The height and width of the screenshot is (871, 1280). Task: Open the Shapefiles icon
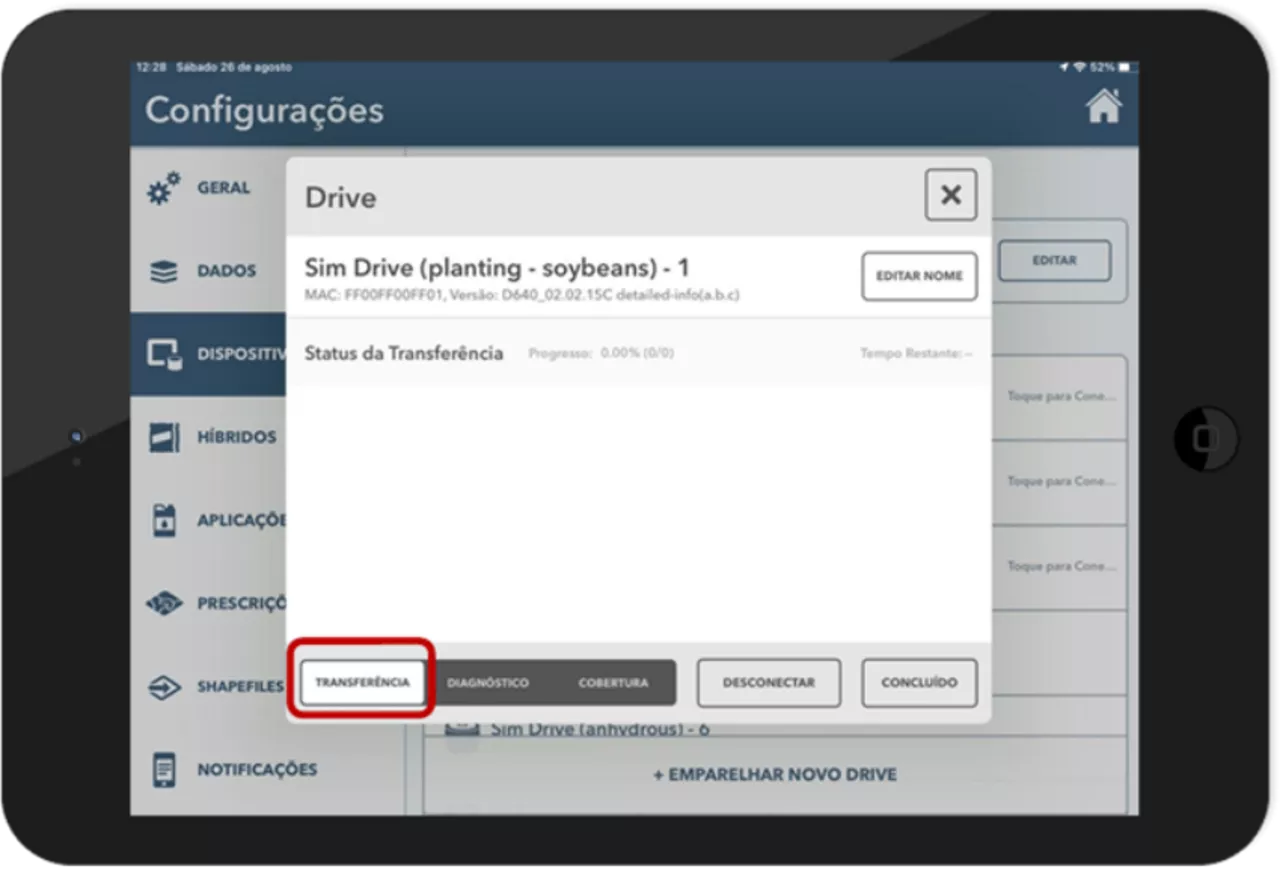click(164, 688)
